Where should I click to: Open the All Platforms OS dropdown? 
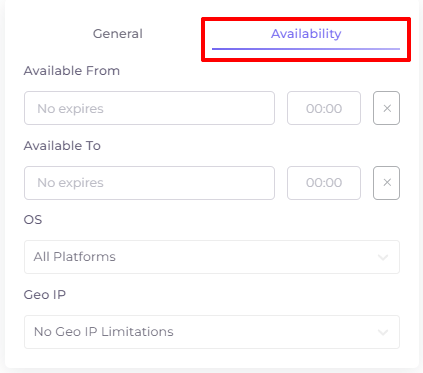pyautogui.click(x=212, y=257)
